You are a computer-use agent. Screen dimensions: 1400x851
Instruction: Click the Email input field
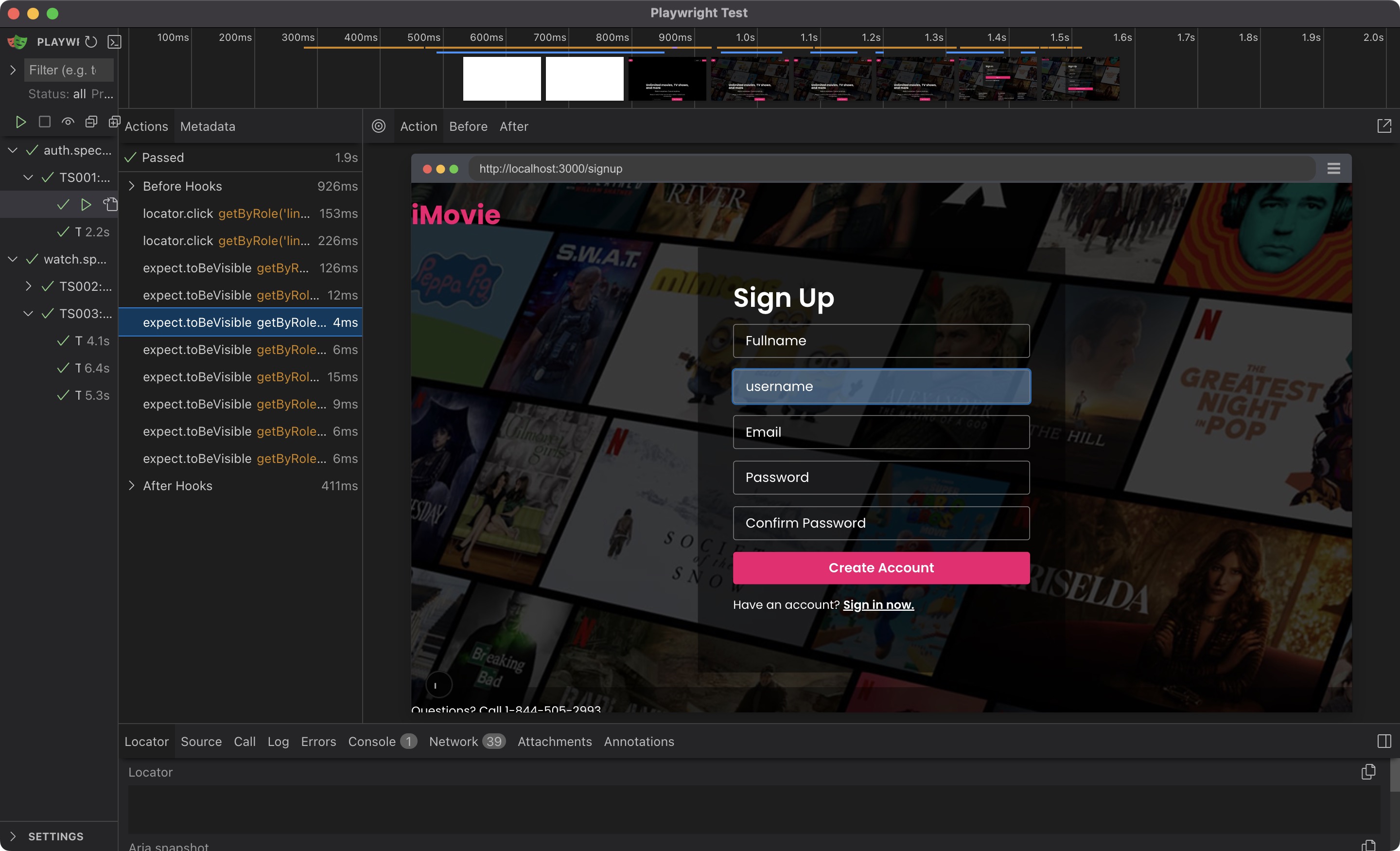click(x=881, y=432)
